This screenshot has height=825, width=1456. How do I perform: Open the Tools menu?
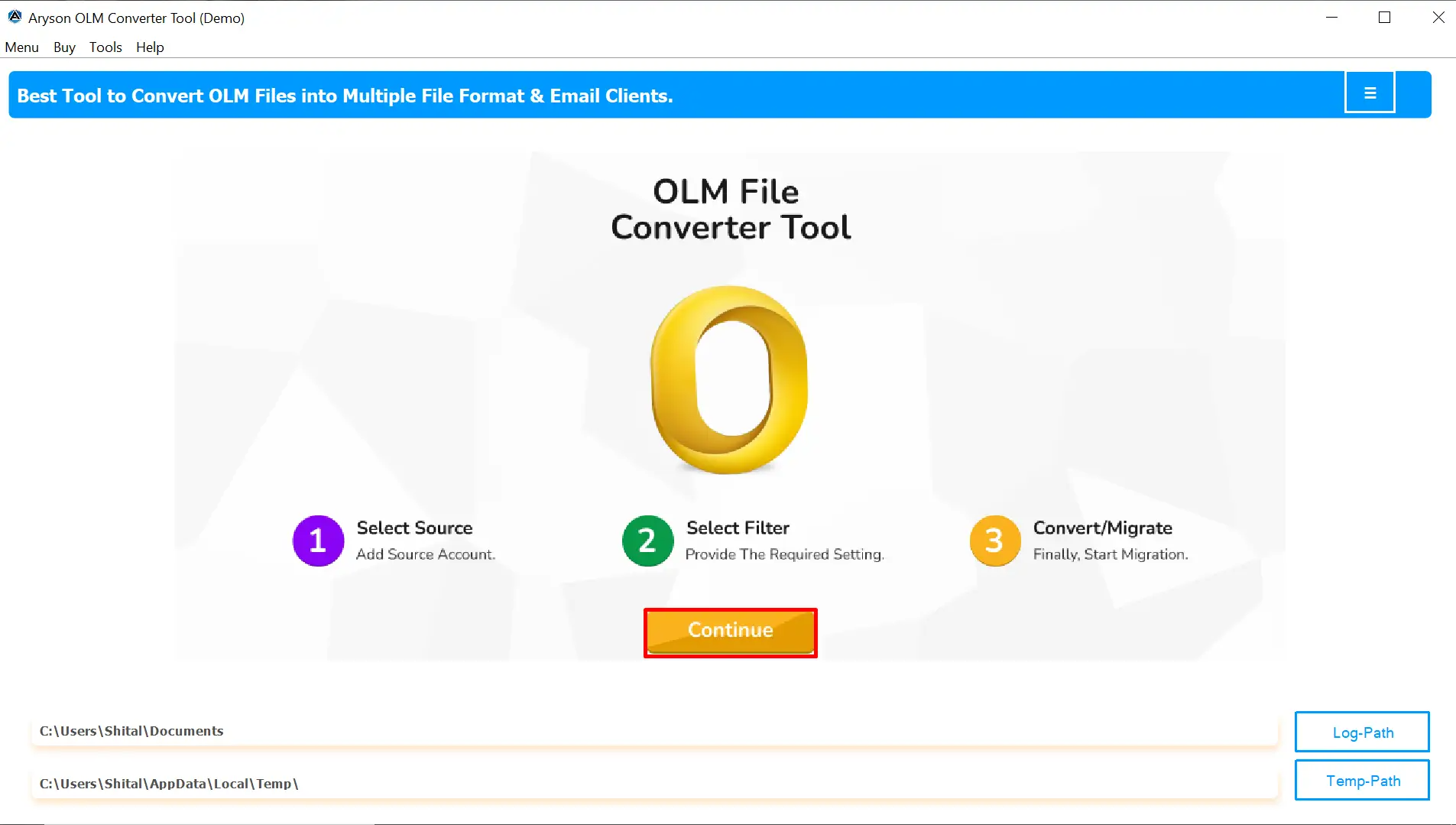coord(105,47)
